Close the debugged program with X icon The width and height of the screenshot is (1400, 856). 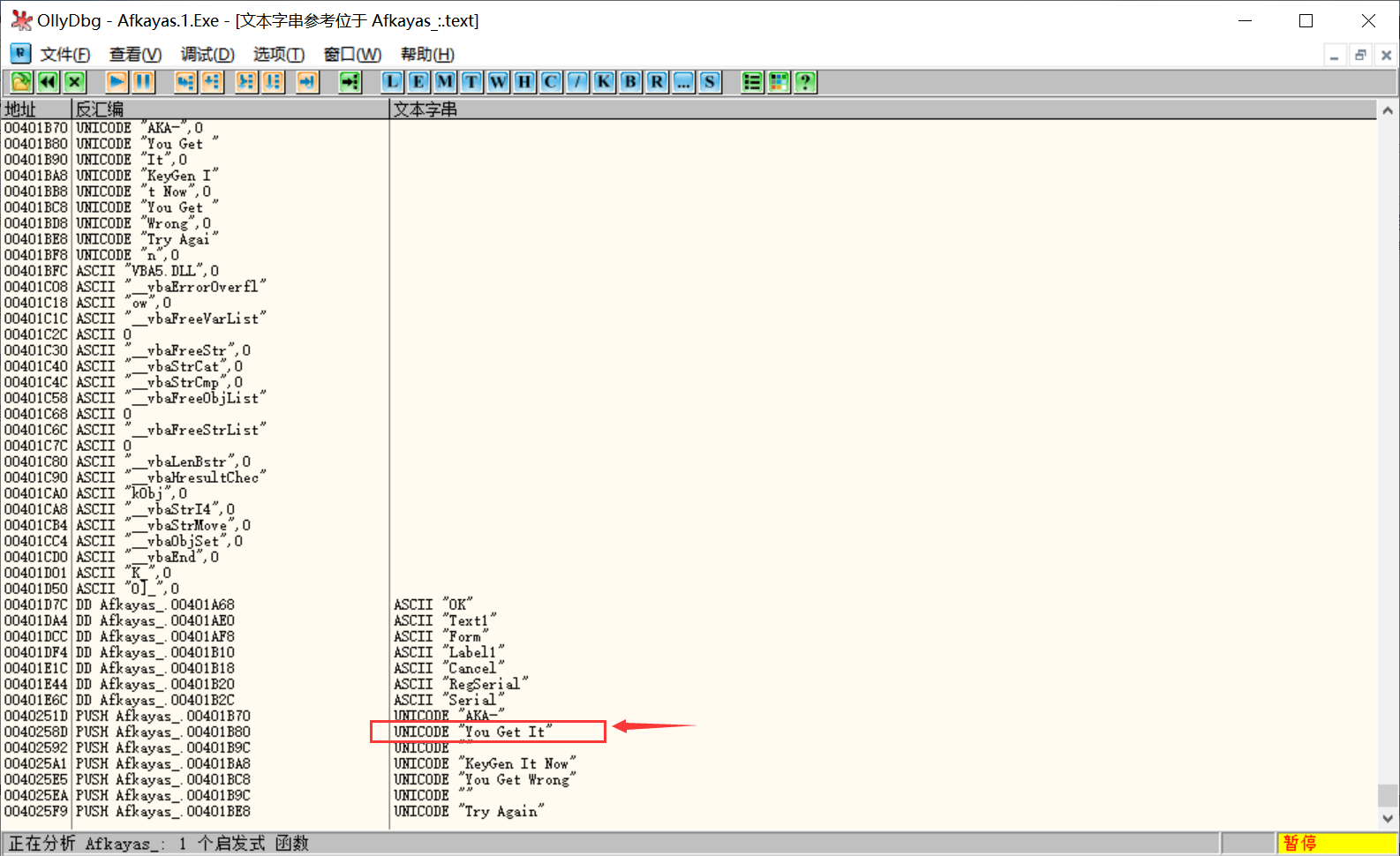tap(74, 82)
